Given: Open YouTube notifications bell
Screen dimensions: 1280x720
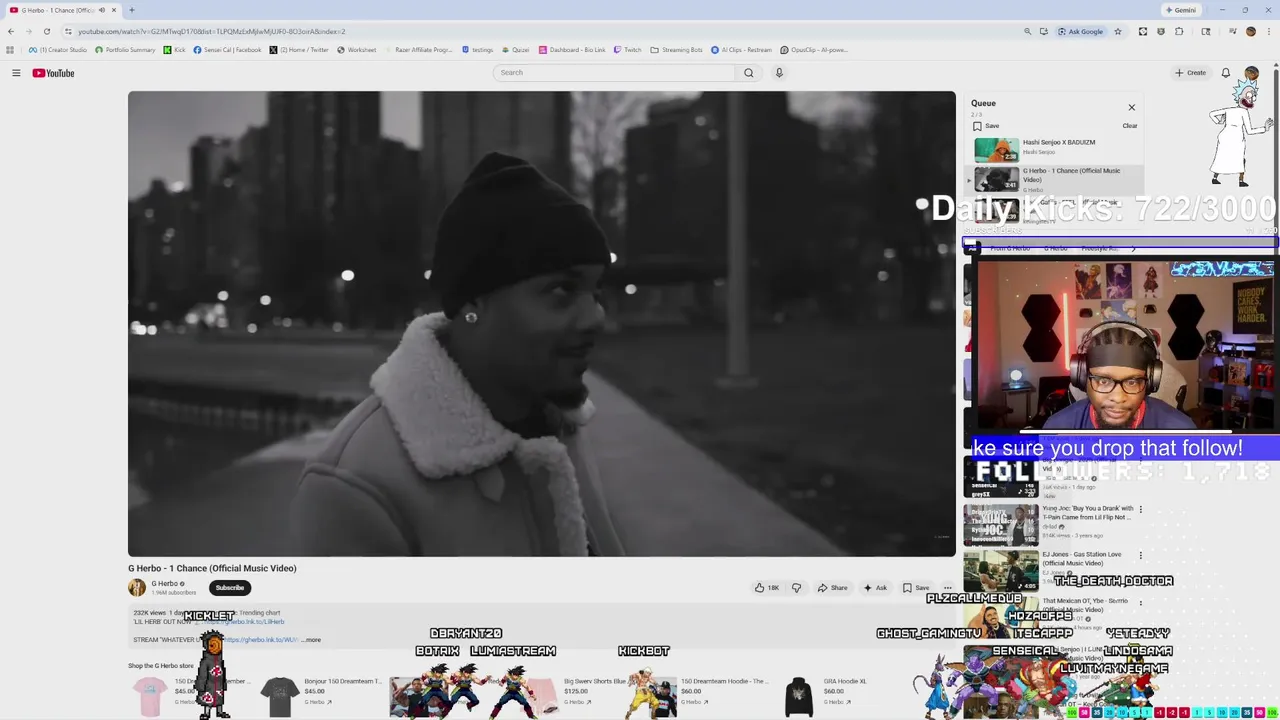Looking at the screenshot, I should (1226, 73).
